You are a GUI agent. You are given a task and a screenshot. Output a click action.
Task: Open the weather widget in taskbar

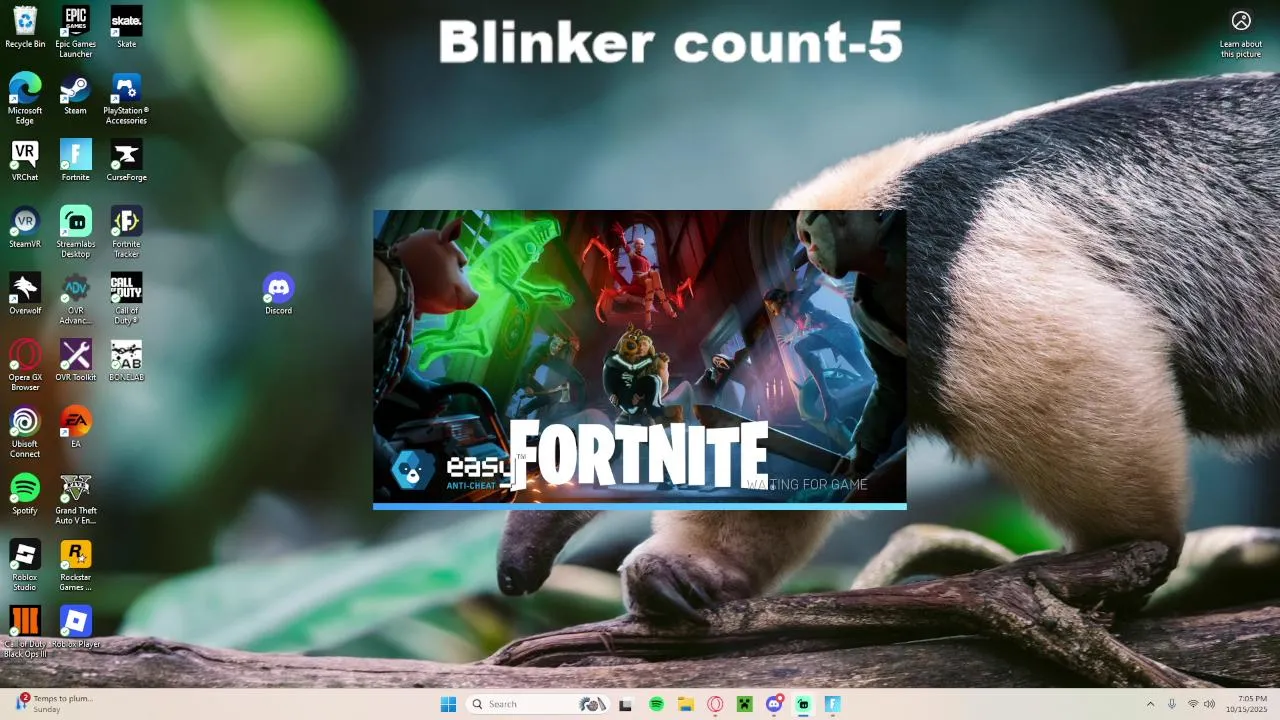pos(53,703)
